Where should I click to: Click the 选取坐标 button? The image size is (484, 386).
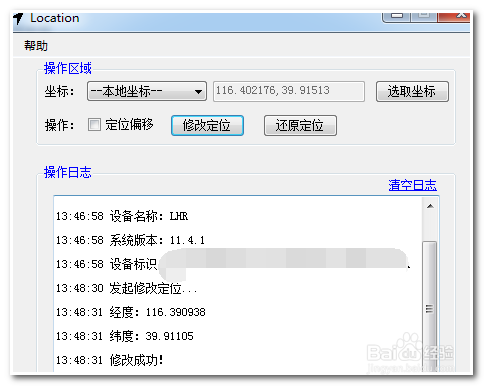[x=412, y=91]
